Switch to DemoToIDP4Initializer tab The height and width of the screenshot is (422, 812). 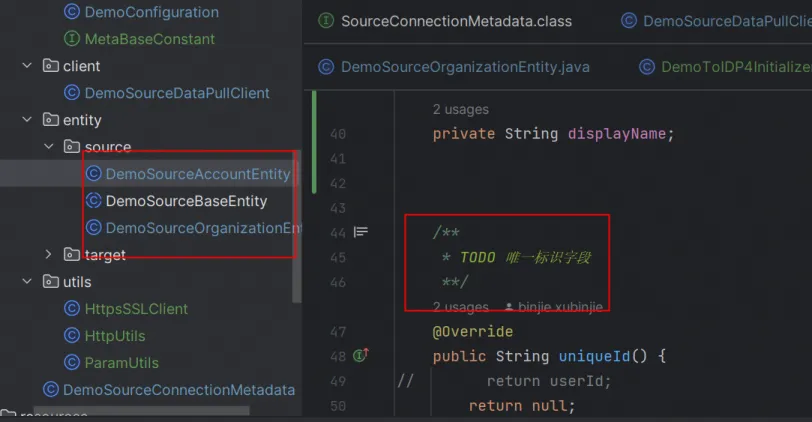click(736, 67)
